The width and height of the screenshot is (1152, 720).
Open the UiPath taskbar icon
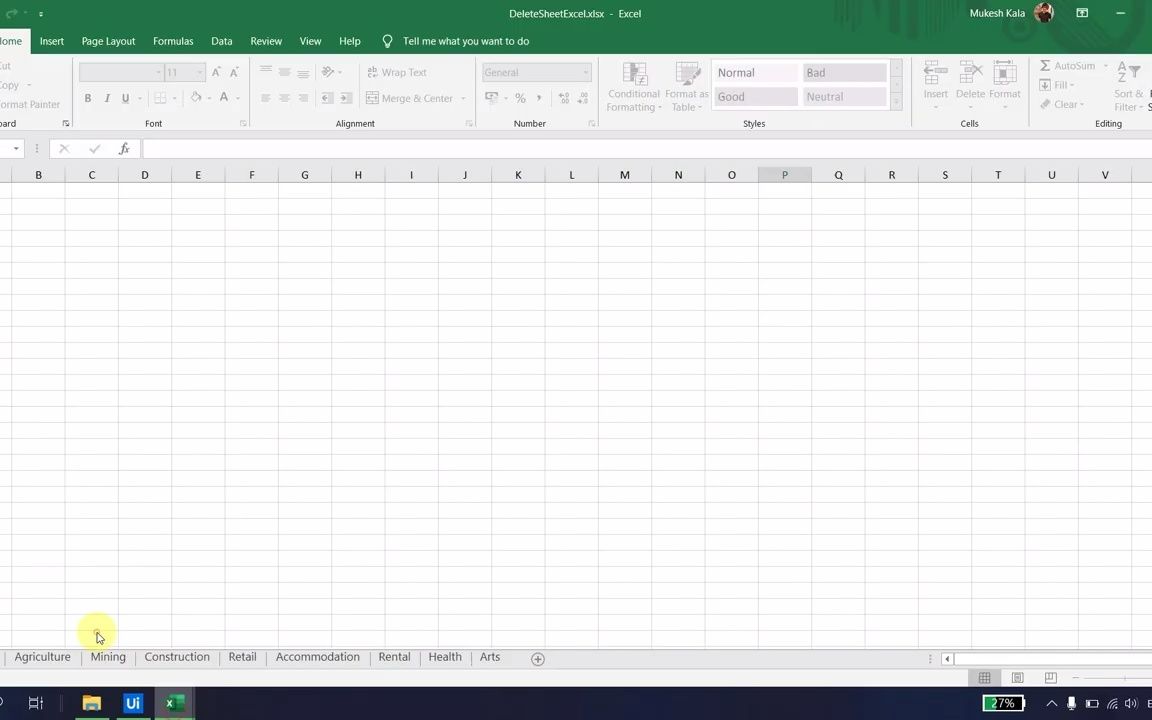[132, 703]
